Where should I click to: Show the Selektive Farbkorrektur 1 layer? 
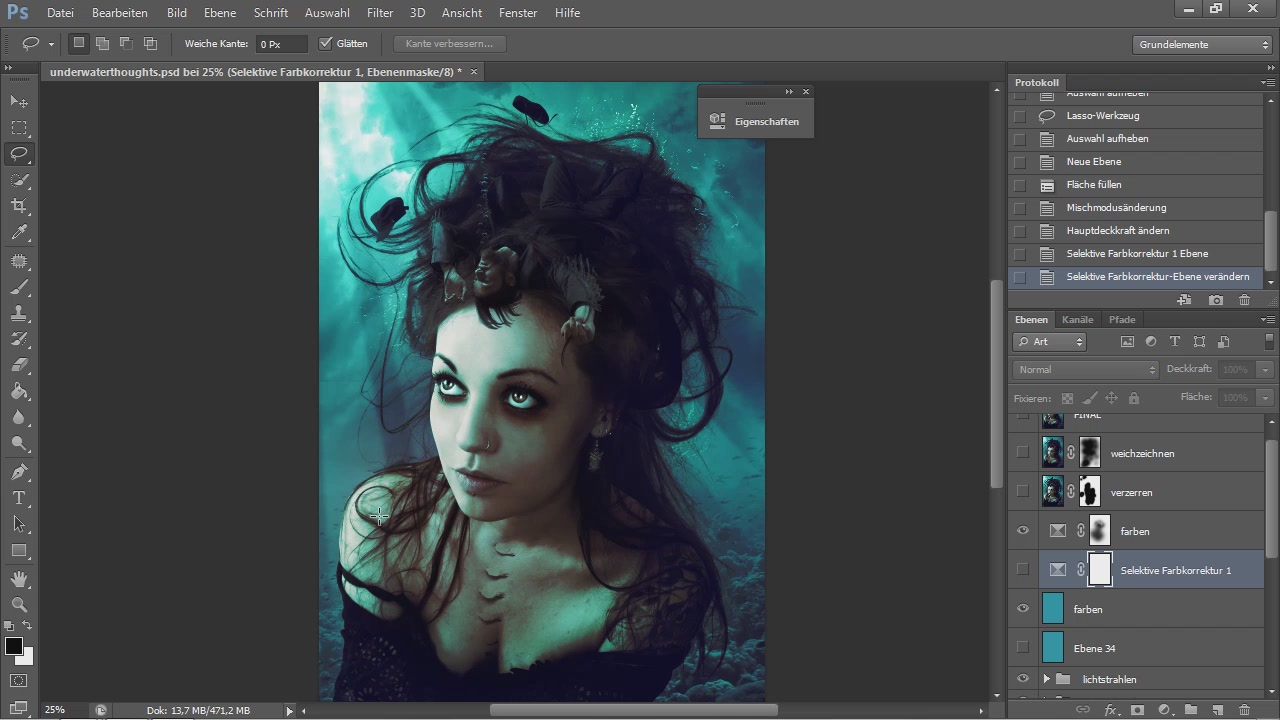[x=1022, y=570]
